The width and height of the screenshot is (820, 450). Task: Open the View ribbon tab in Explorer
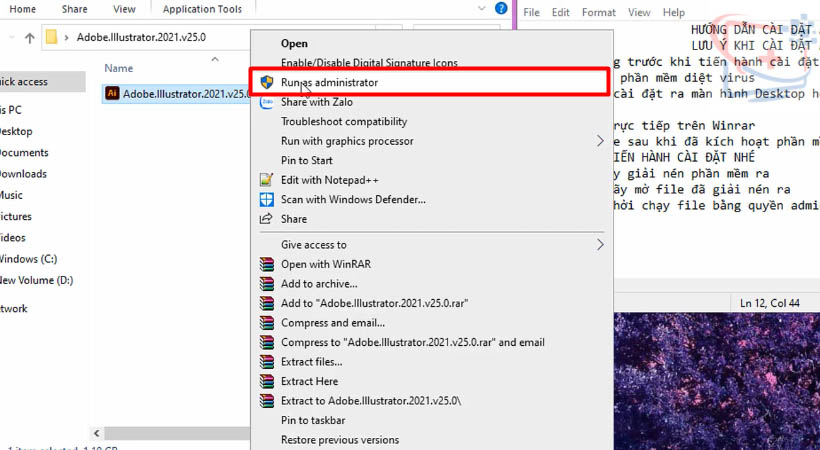point(124,9)
